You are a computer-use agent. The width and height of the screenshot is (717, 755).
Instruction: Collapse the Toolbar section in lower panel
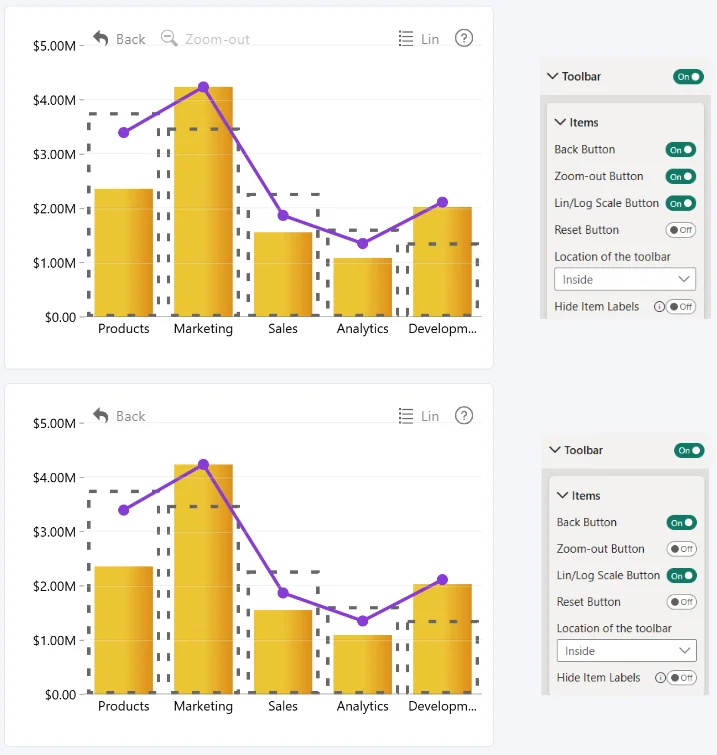(555, 450)
